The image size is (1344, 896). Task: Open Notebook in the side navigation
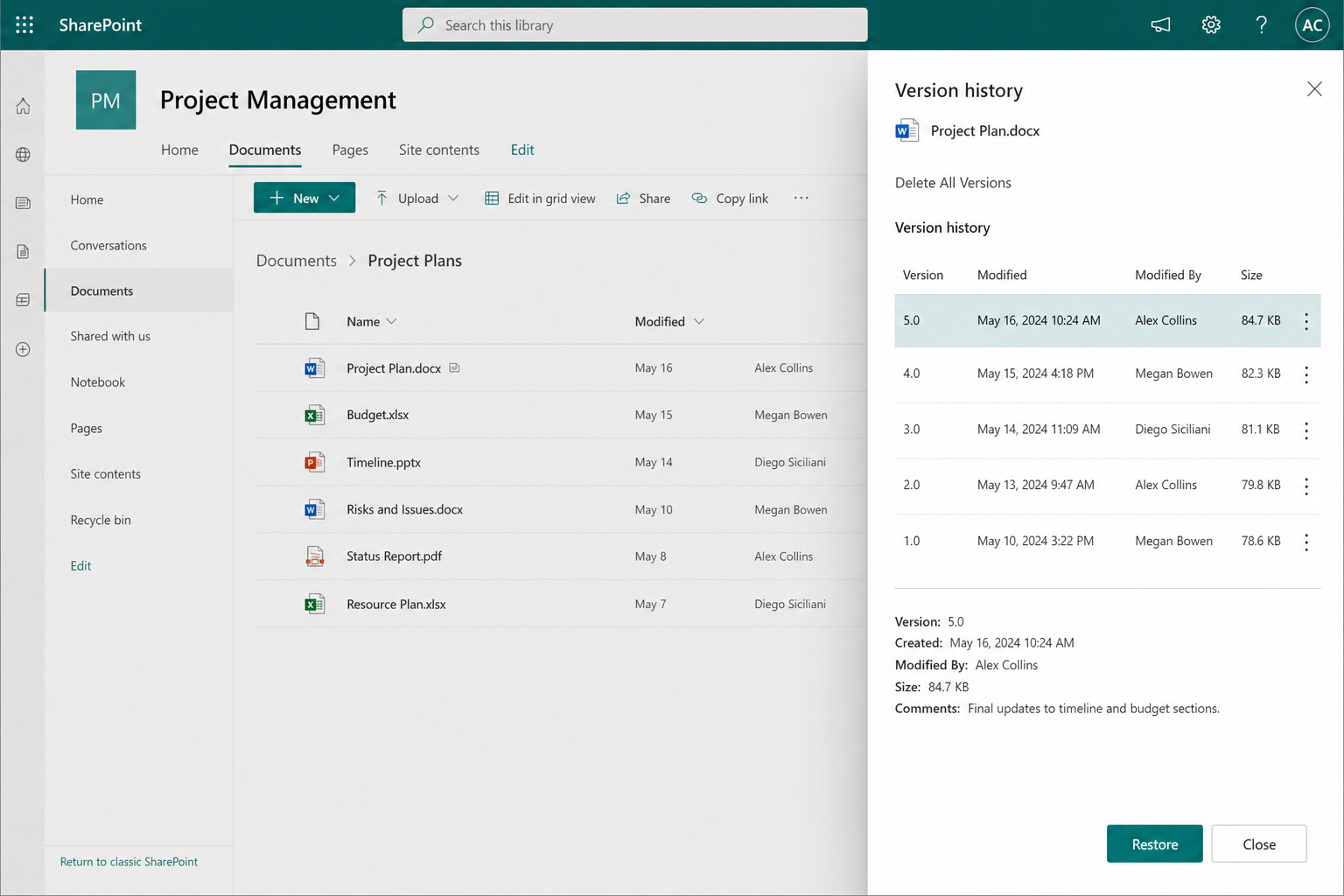click(98, 382)
